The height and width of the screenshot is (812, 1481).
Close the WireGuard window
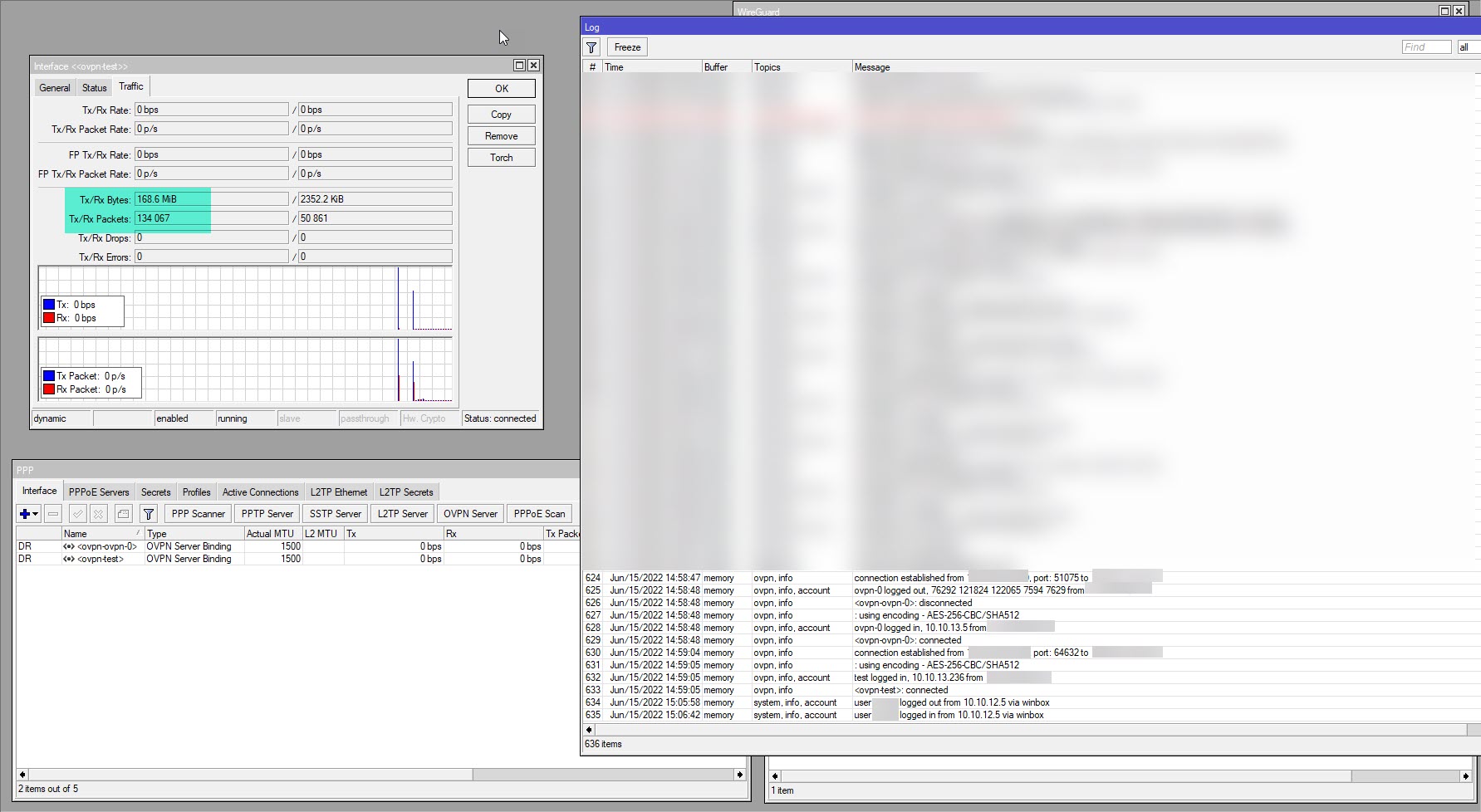[x=1459, y=11]
